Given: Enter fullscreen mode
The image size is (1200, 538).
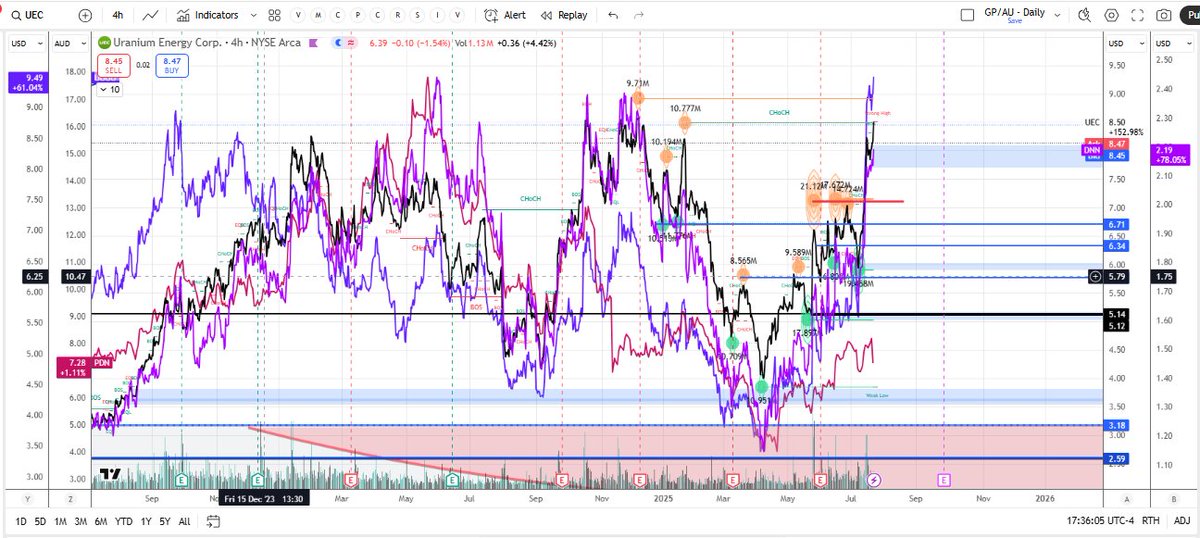Looking at the screenshot, I should coord(1138,15).
